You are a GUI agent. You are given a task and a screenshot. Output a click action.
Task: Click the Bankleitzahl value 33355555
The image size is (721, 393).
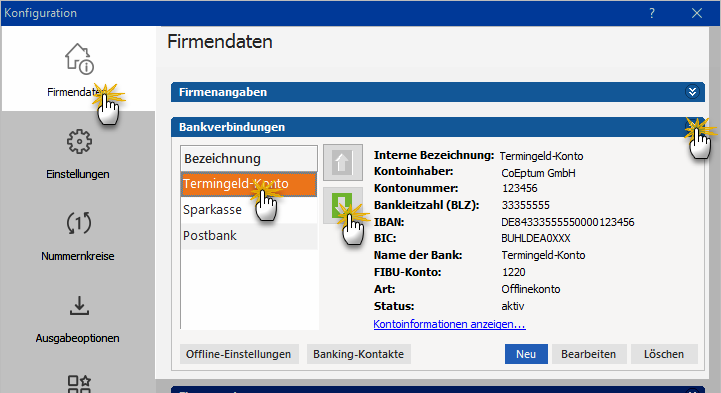tap(526, 205)
